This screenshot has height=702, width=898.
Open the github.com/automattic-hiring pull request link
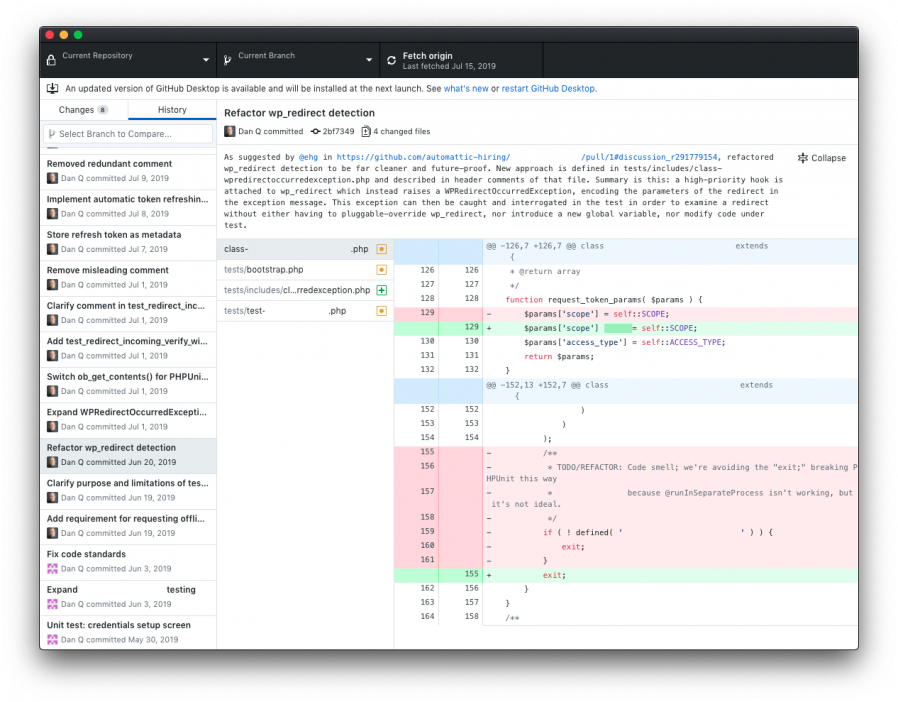(527, 157)
